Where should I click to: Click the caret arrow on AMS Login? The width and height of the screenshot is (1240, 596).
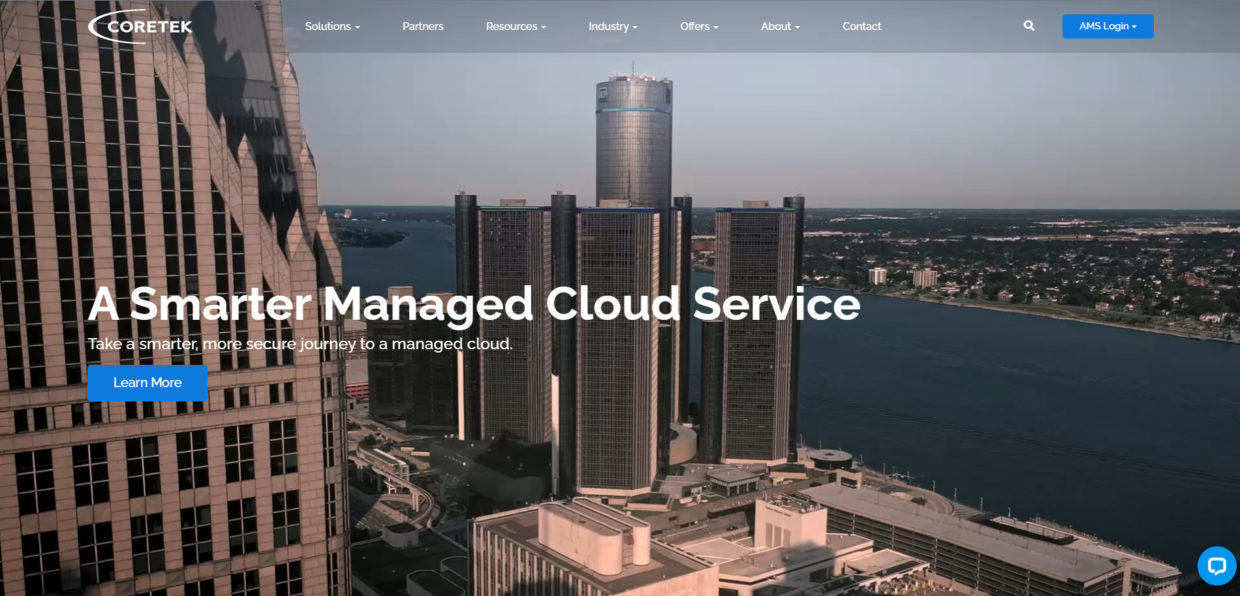point(1135,27)
